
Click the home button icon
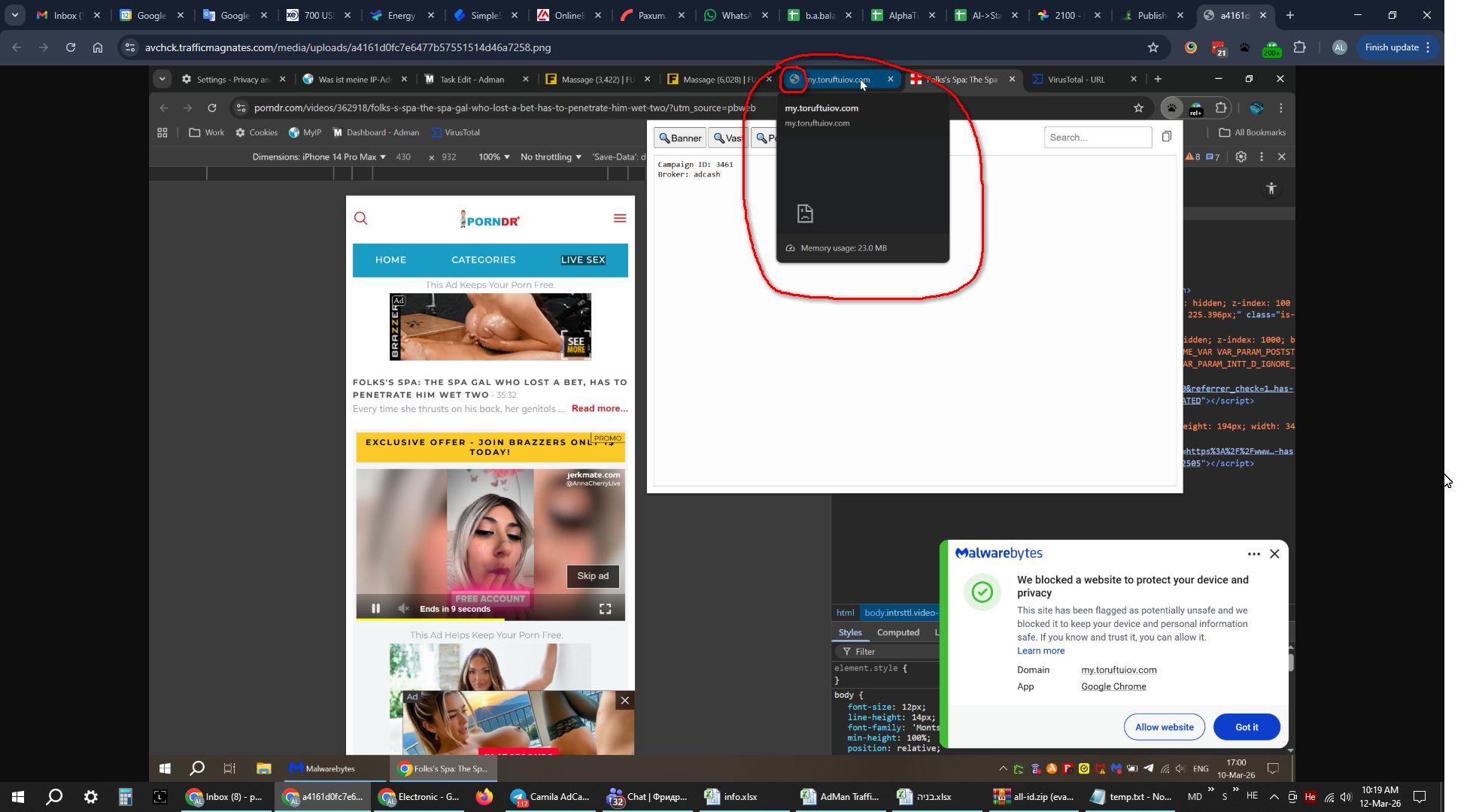pyautogui.click(x=98, y=47)
